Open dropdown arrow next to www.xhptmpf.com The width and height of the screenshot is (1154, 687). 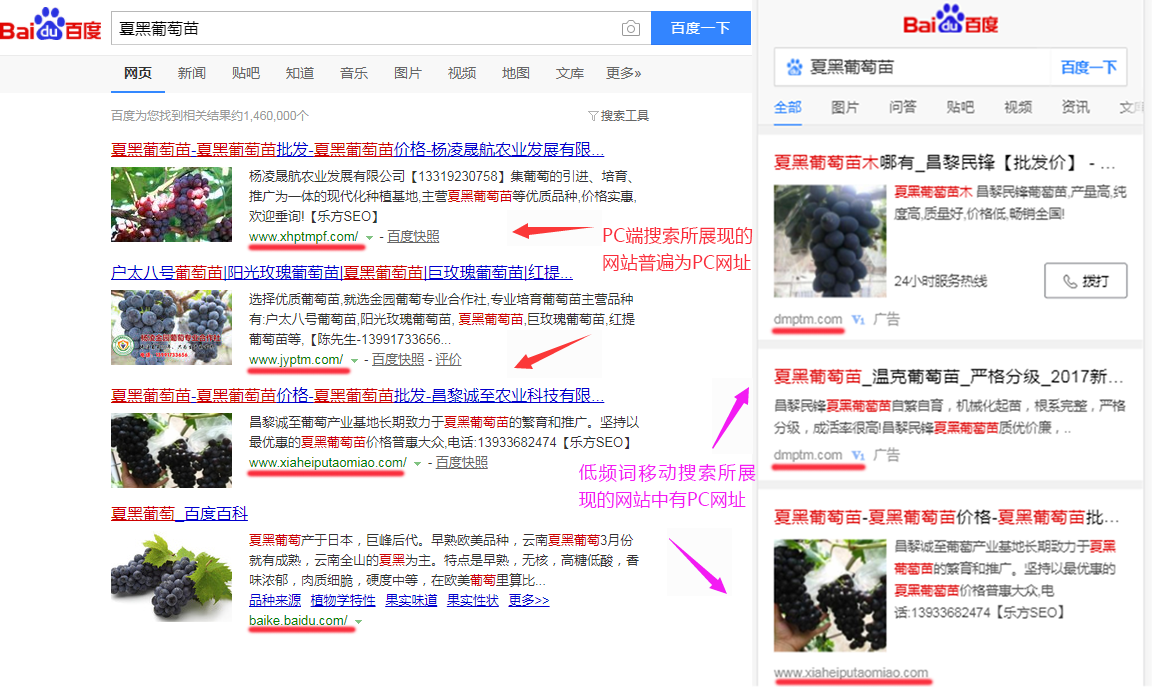pos(369,237)
